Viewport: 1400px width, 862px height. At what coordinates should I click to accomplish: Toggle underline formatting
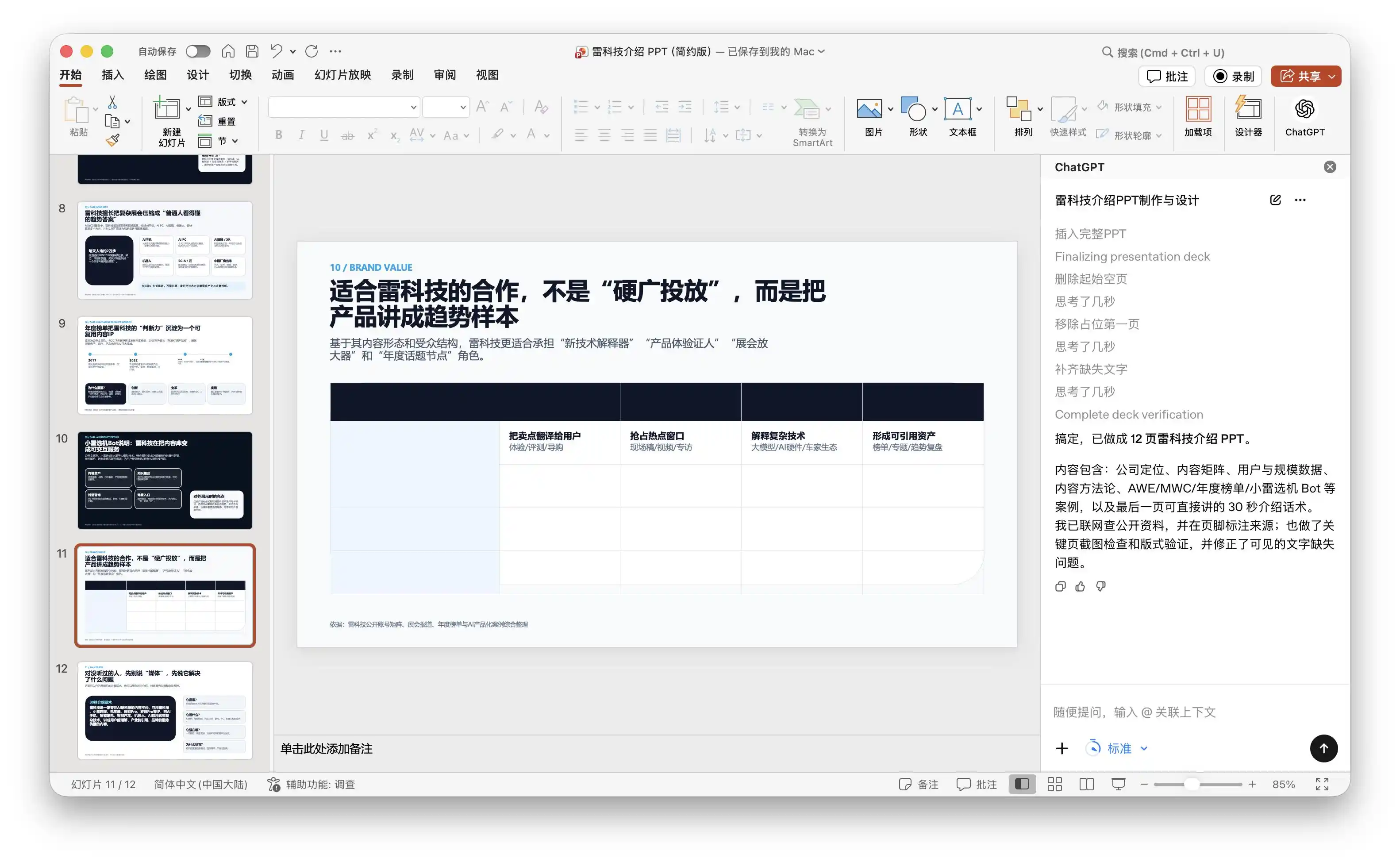324,135
